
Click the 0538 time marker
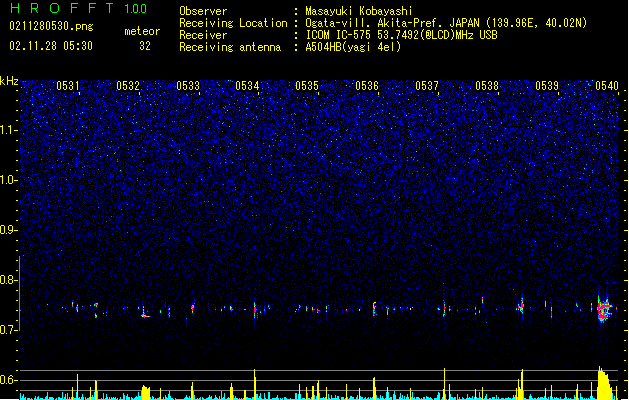click(x=487, y=86)
